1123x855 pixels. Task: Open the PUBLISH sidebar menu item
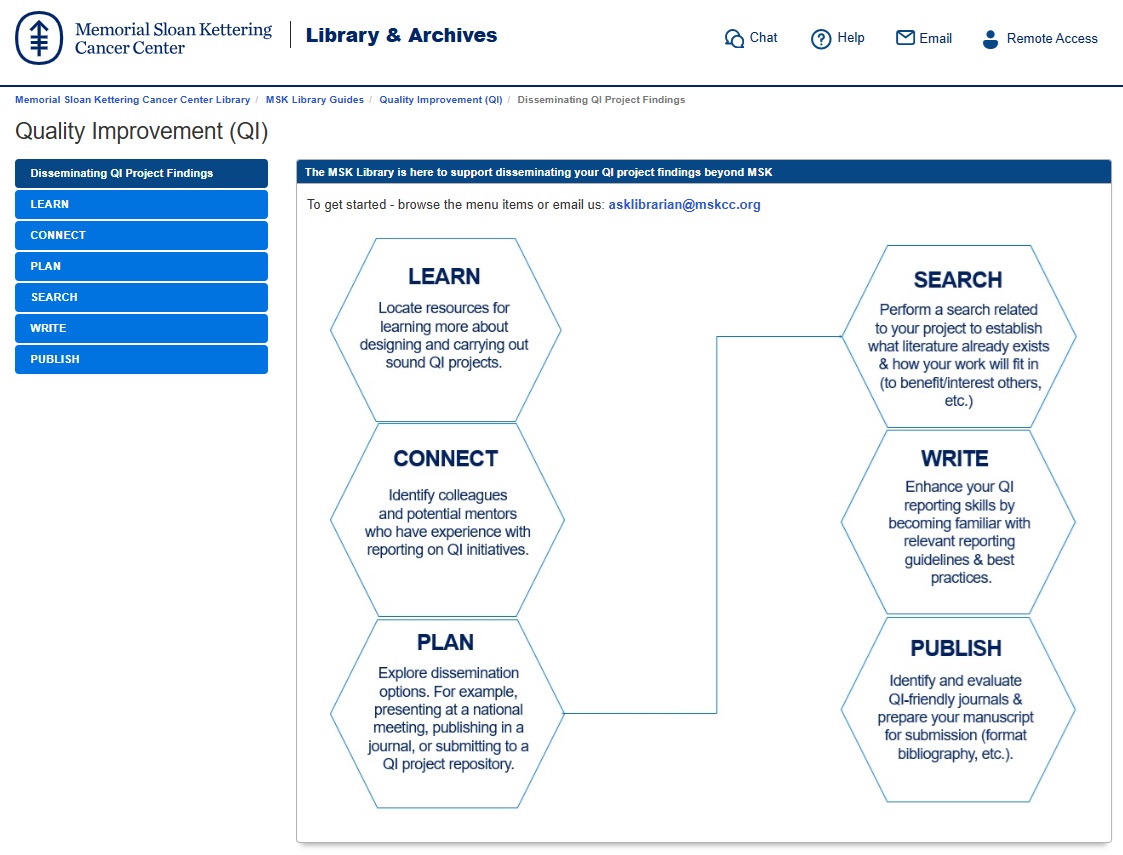point(141,359)
